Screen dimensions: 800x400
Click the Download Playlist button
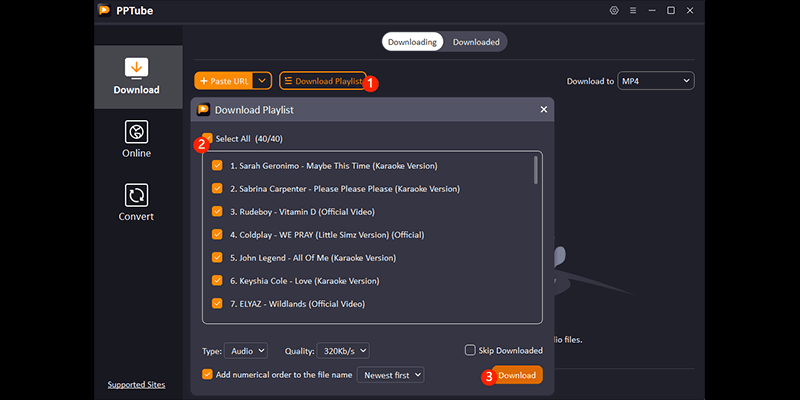(323, 81)
